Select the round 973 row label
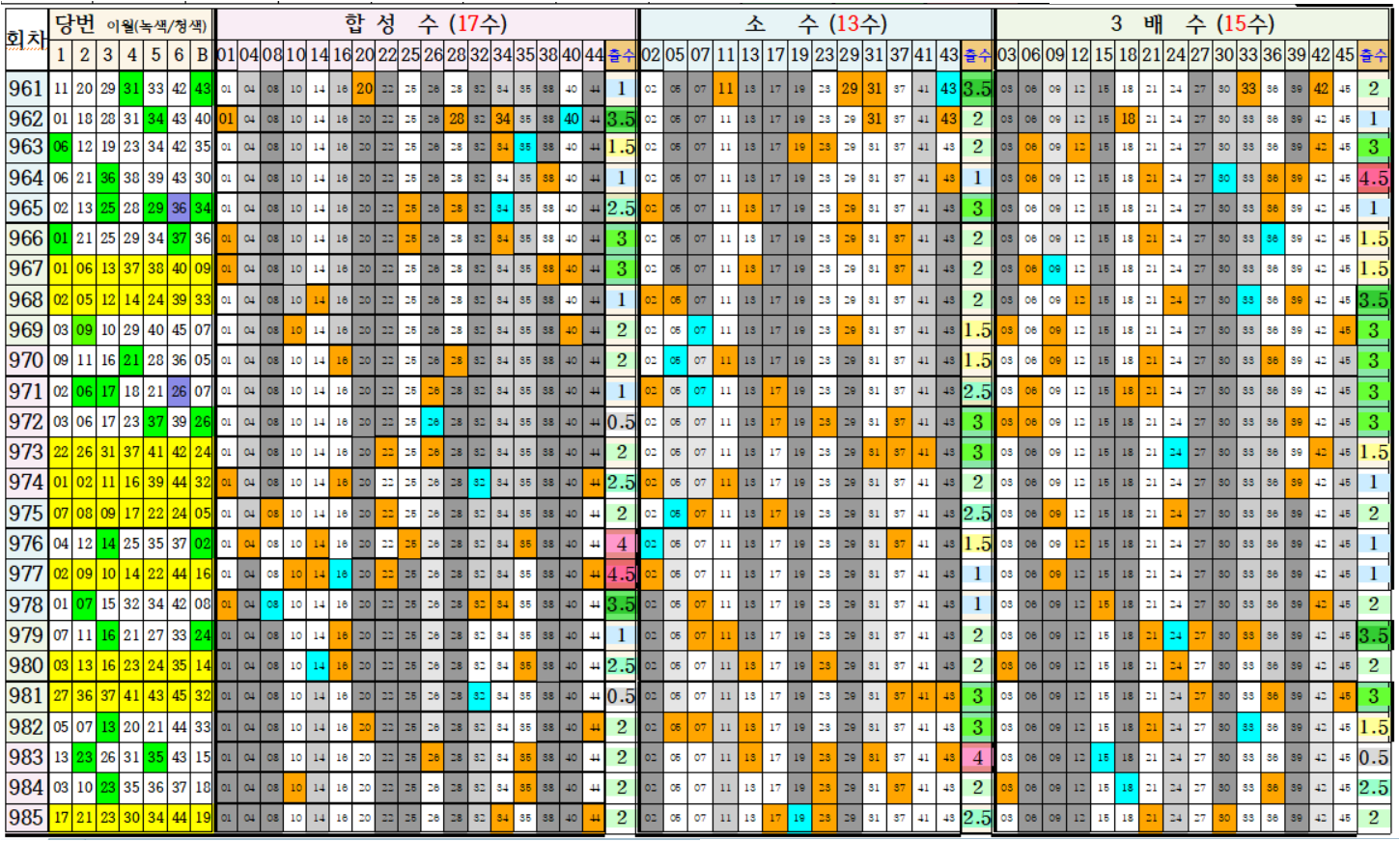The width and height of the screenshot is (1400, 841). click(25, 452)
